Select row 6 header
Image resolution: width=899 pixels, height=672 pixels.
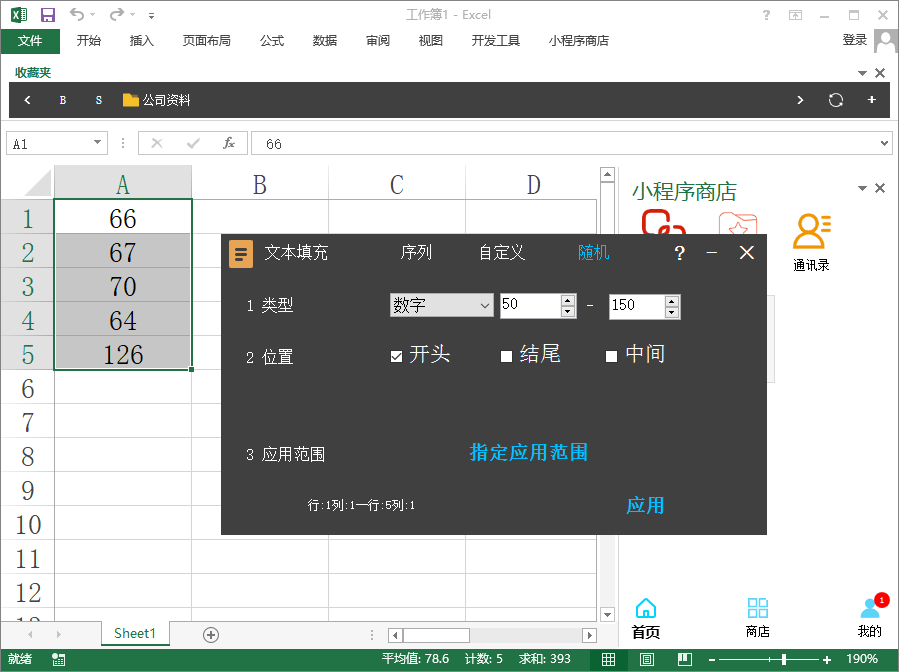click(x=28, y=389)
